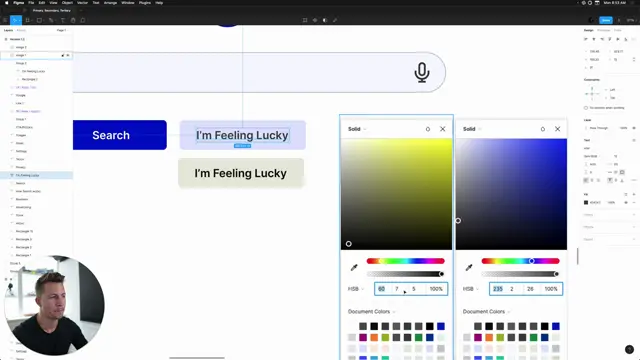Set text align top in Text section
Screen dimensions: 640x360
pyautogui.click(x=610, y=180)
